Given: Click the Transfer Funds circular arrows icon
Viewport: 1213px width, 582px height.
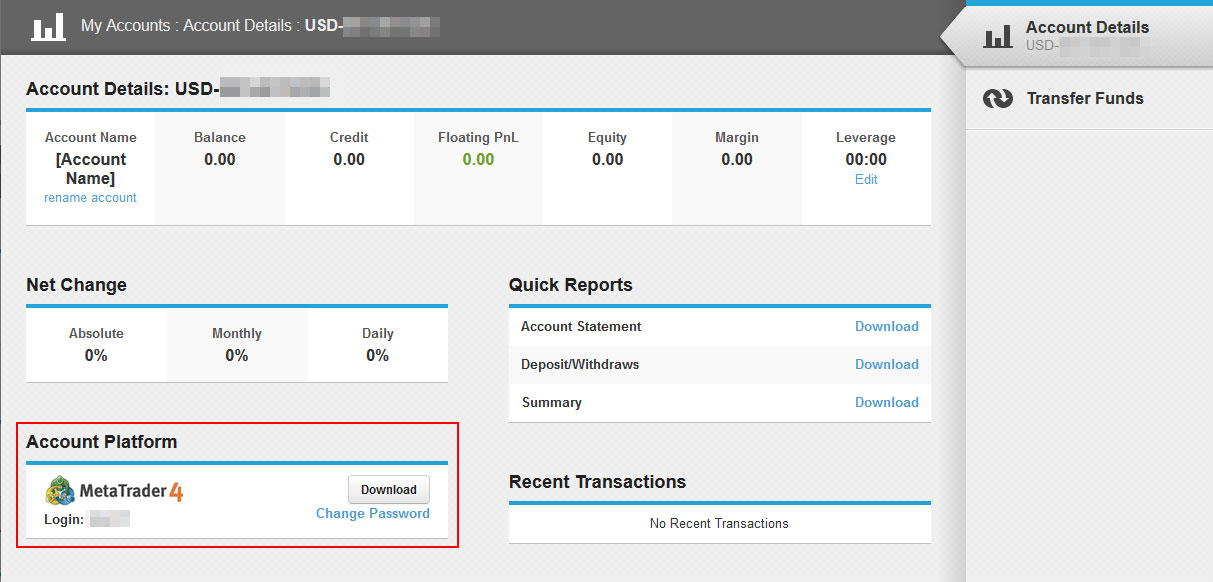Looking at the screenshot, I should [998, 99].
